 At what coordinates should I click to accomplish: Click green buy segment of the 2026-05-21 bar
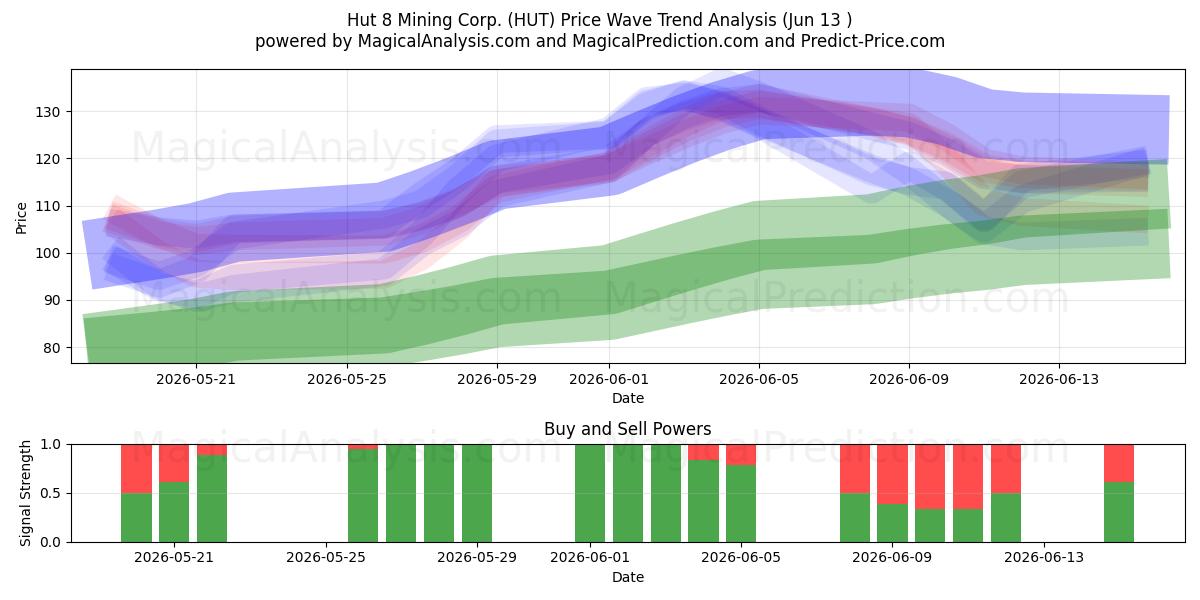(x=174, y=512)
